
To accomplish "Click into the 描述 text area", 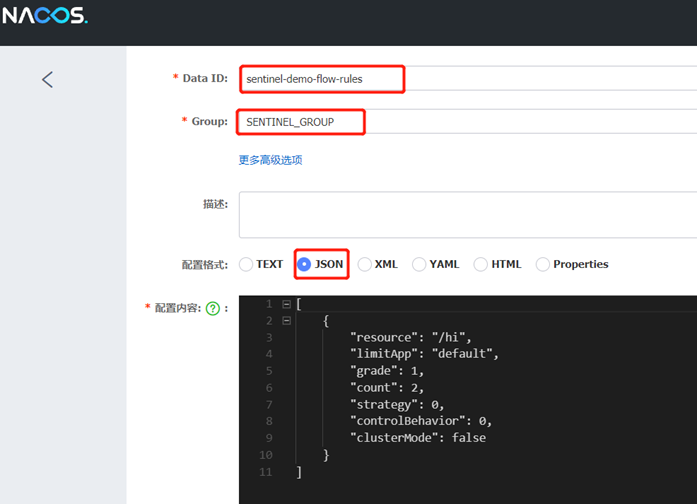I will (468, 215).
